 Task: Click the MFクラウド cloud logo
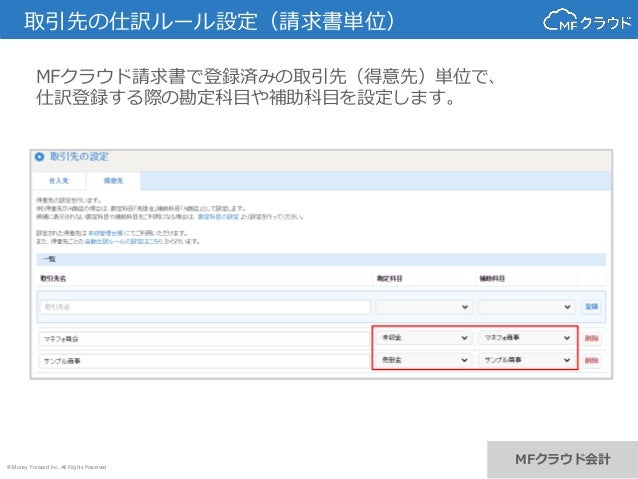tap(586, 20)
